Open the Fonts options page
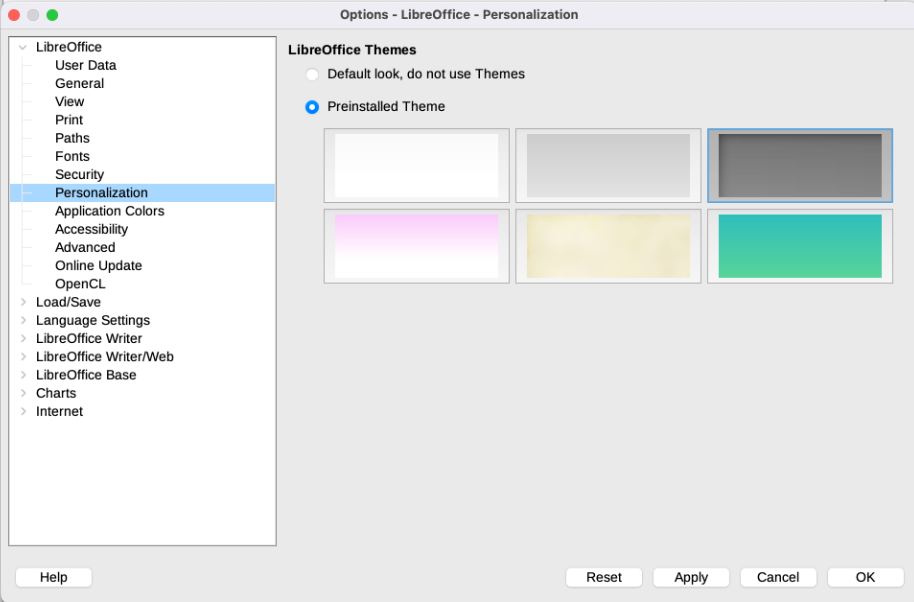Image resolution: width=914 pixels, height=602 pixels. (x=72, y=156)
